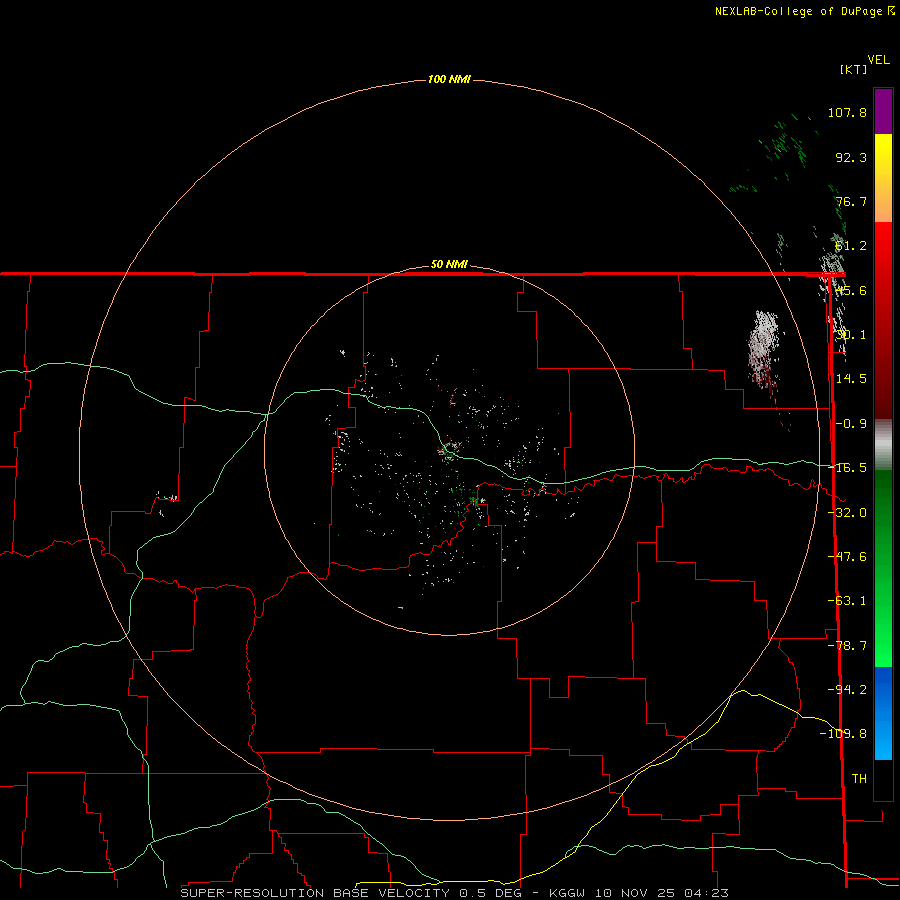Click the KGGW 10 NOV 25 04:23 timestamp
Image resolution: width=900 pixels, height=900 pixels.
639,893
